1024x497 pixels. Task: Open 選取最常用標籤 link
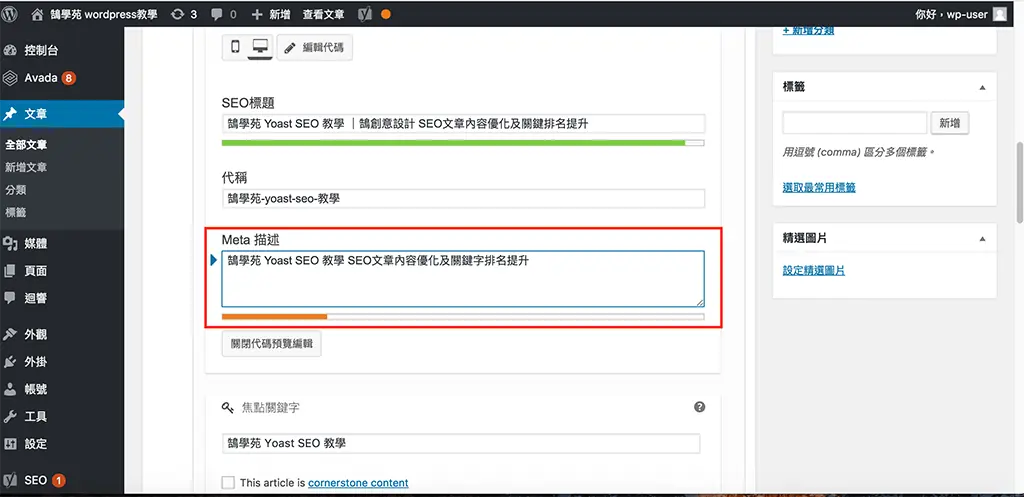(819, 187)
